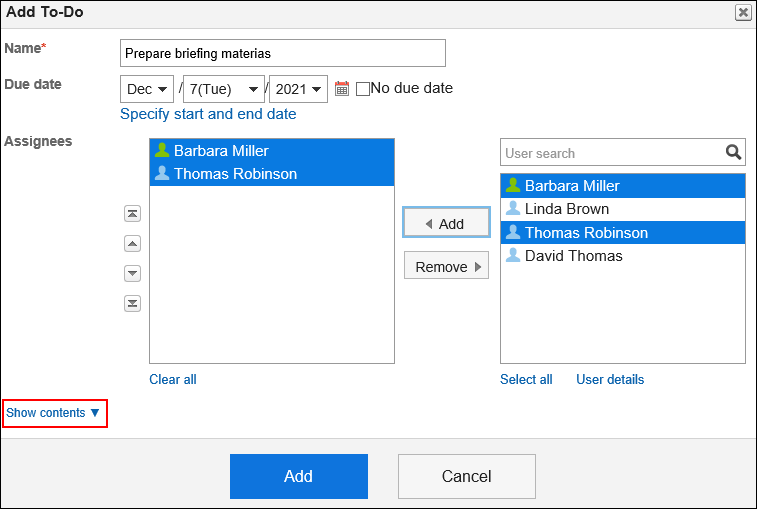Image resolution: width=757 pixels, height=509 pixels.
Task: Close the Add To-Do dialog
Action: 743,13
